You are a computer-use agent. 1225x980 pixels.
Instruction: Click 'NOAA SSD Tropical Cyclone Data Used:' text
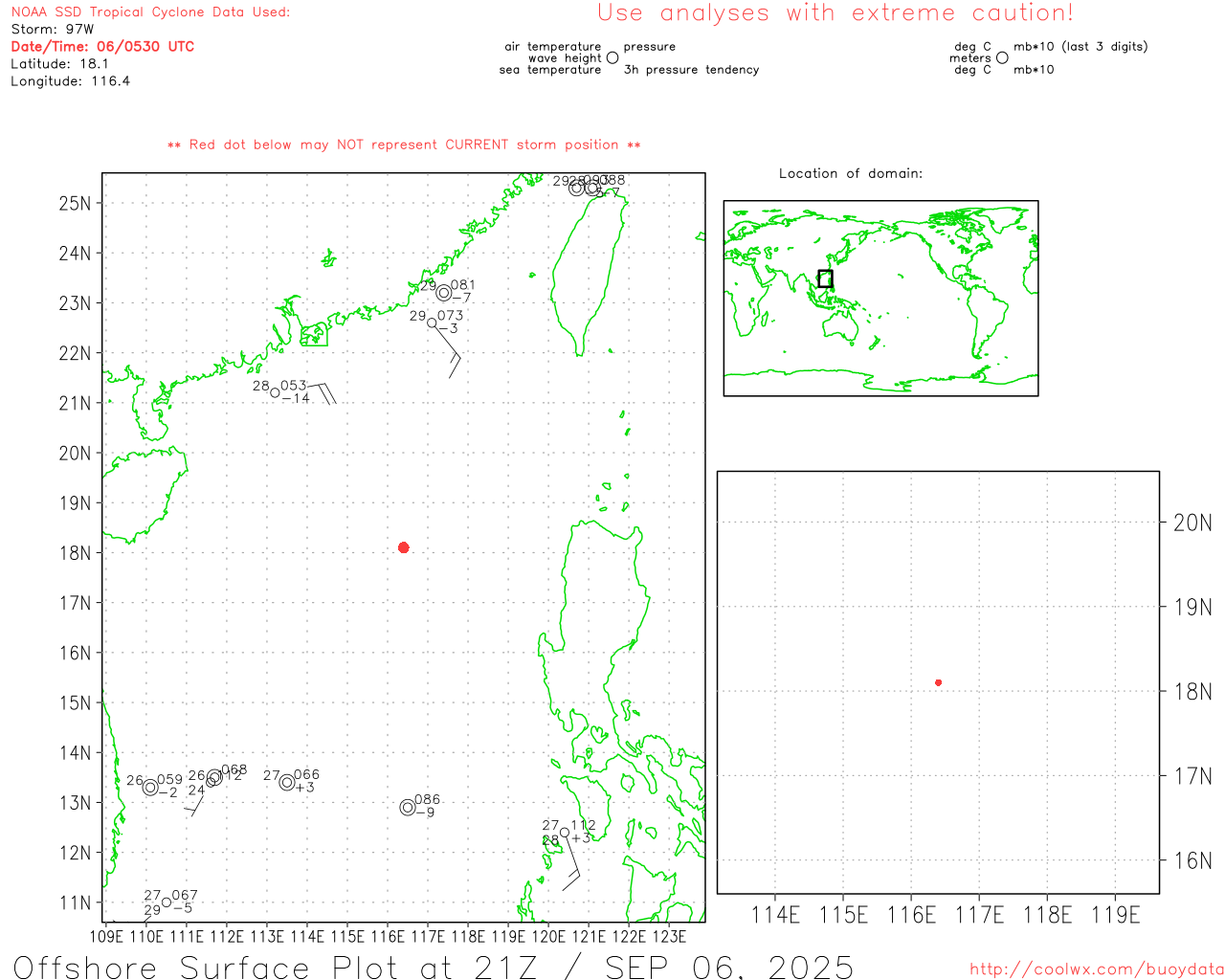[150, 12]
